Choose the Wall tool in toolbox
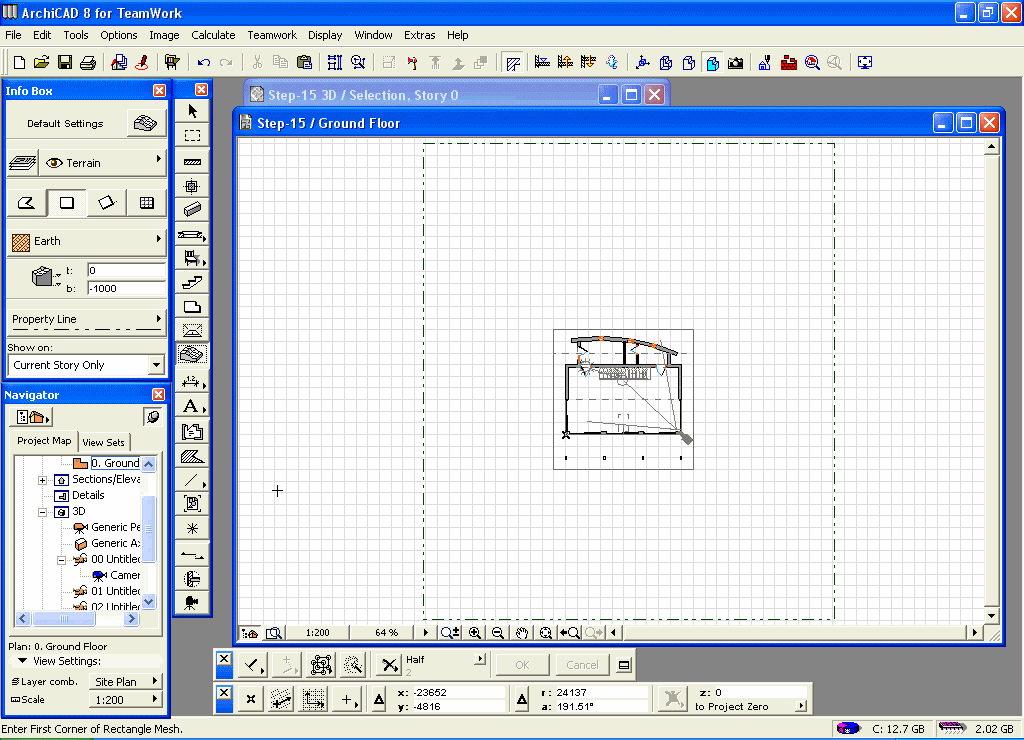The image size is (1024, 740). tap(192, 161)
